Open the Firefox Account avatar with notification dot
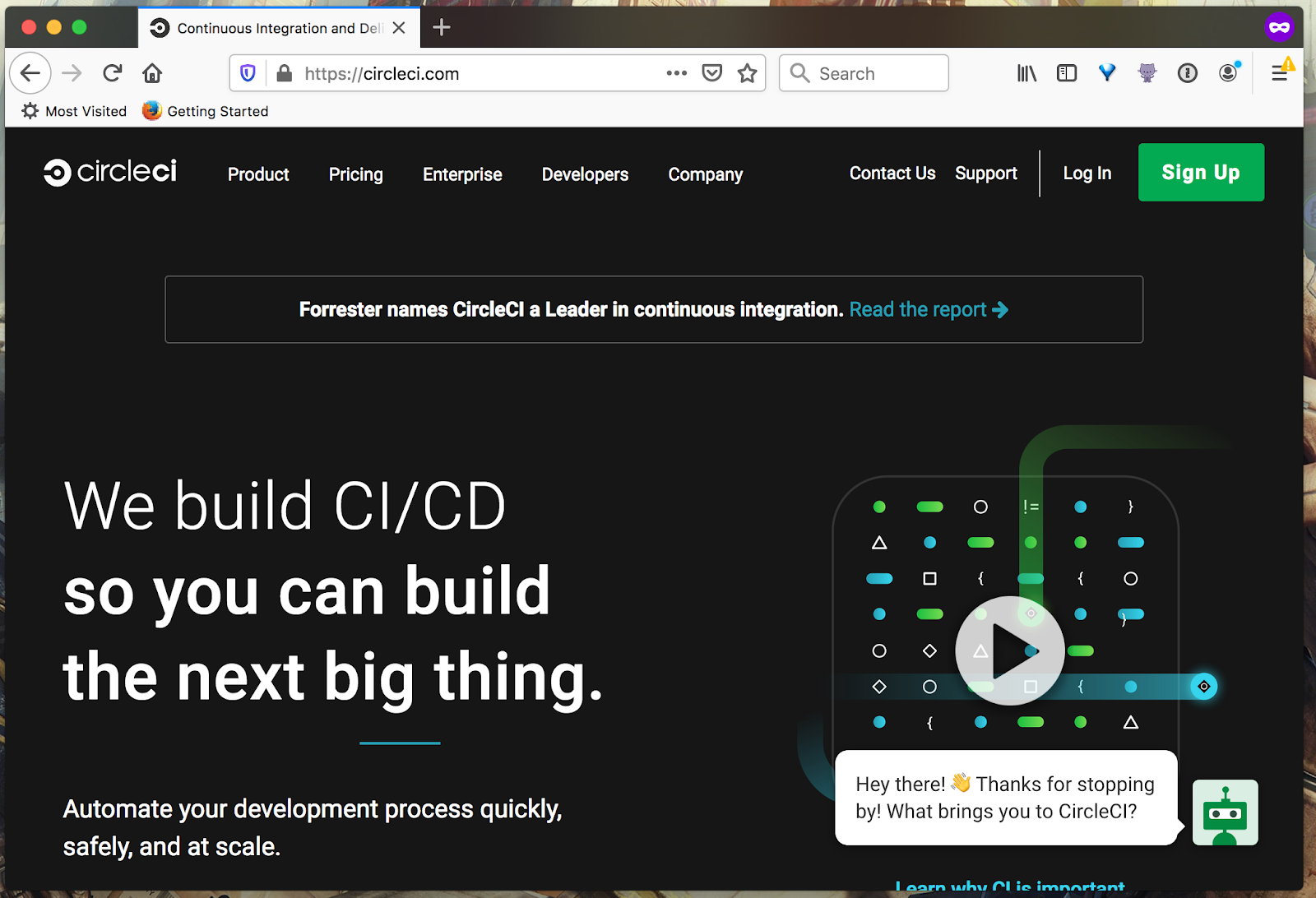This screenshot has width=1316, height=898. [1228, 73]
